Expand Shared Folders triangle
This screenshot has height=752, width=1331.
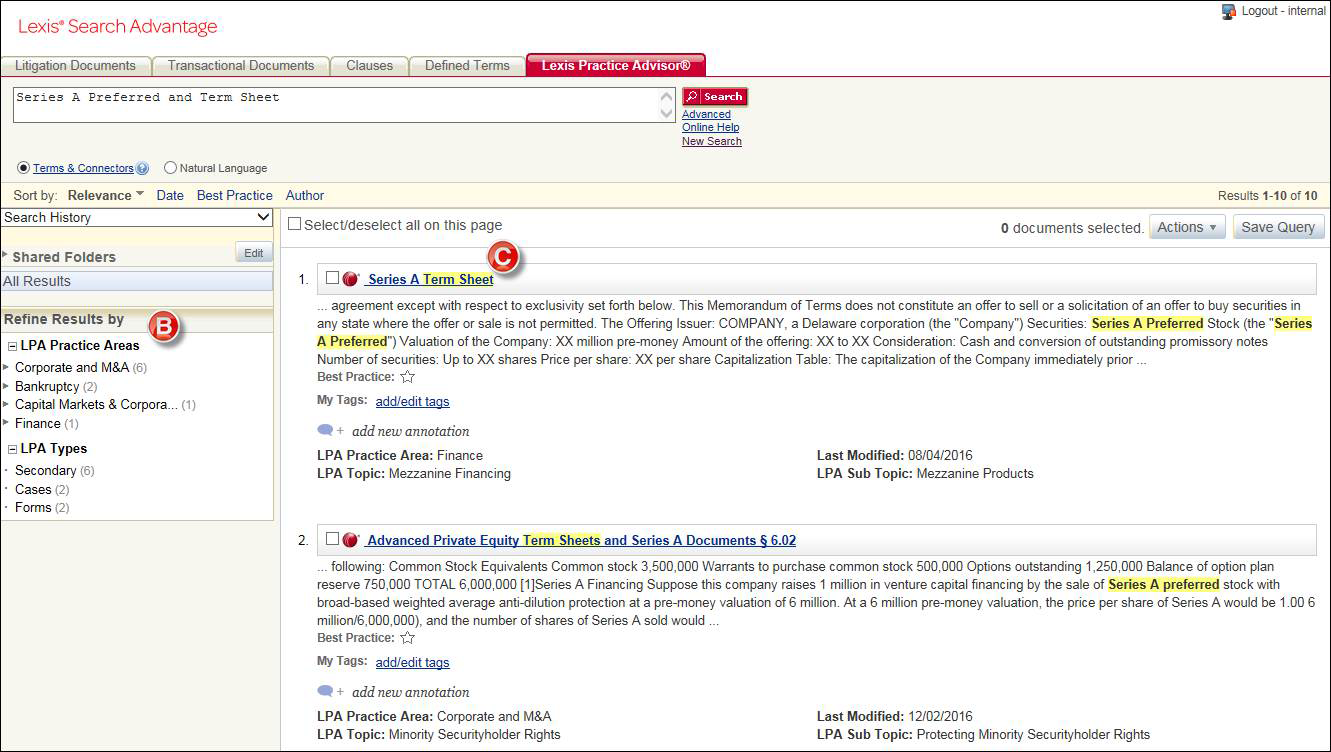click(6, 257)
